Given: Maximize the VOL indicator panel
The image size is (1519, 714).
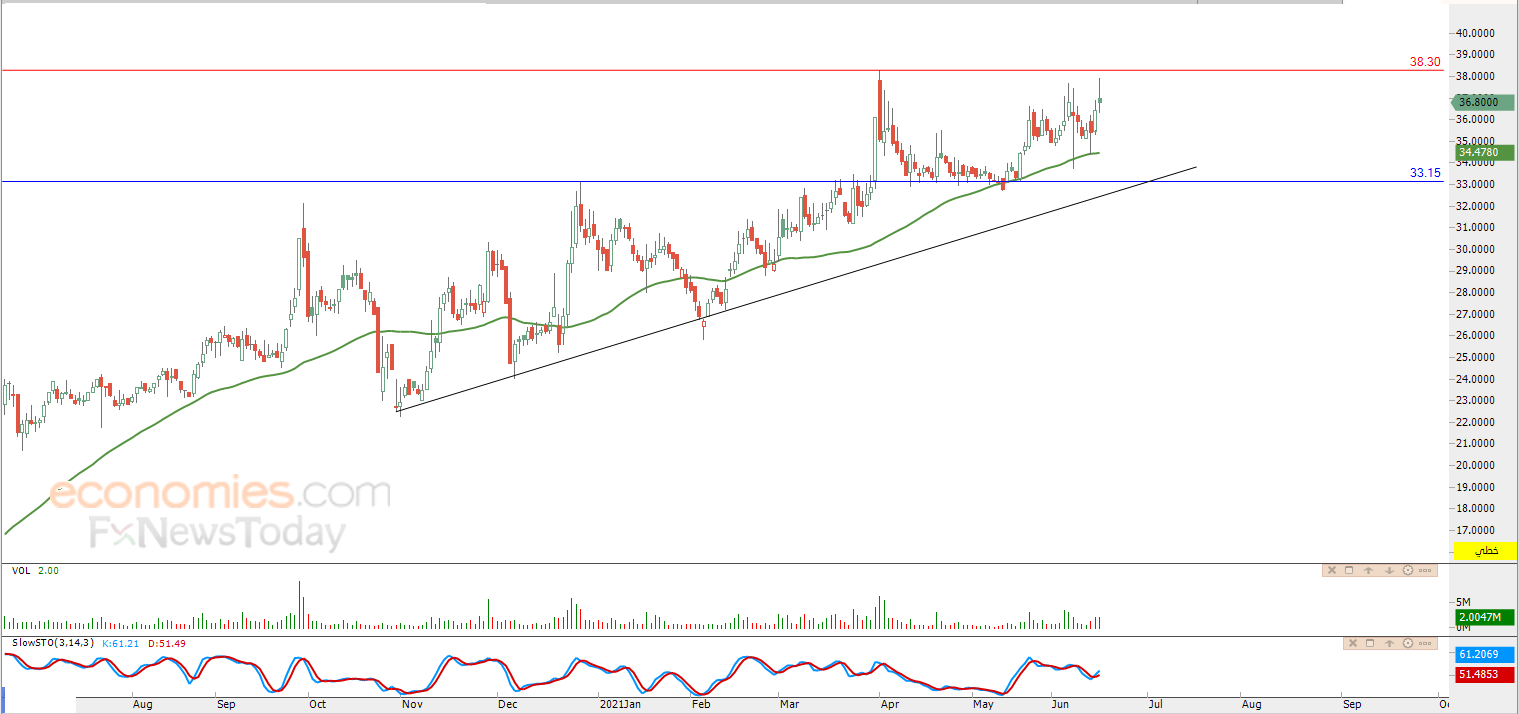Looking at the screenshot, I should pyautogui.click(x=1349, y=570).
